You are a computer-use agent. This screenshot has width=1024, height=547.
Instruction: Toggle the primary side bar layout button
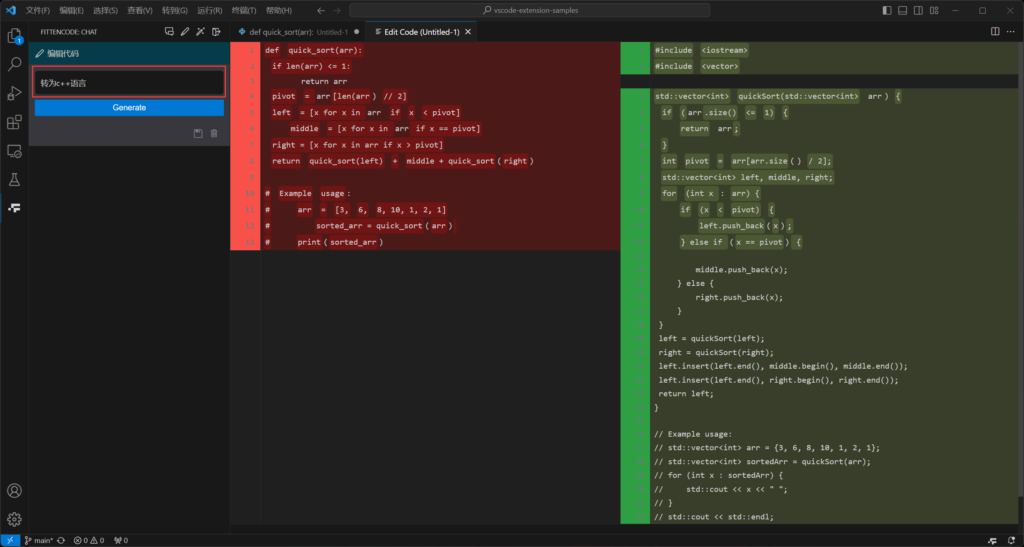pos(889,10)
